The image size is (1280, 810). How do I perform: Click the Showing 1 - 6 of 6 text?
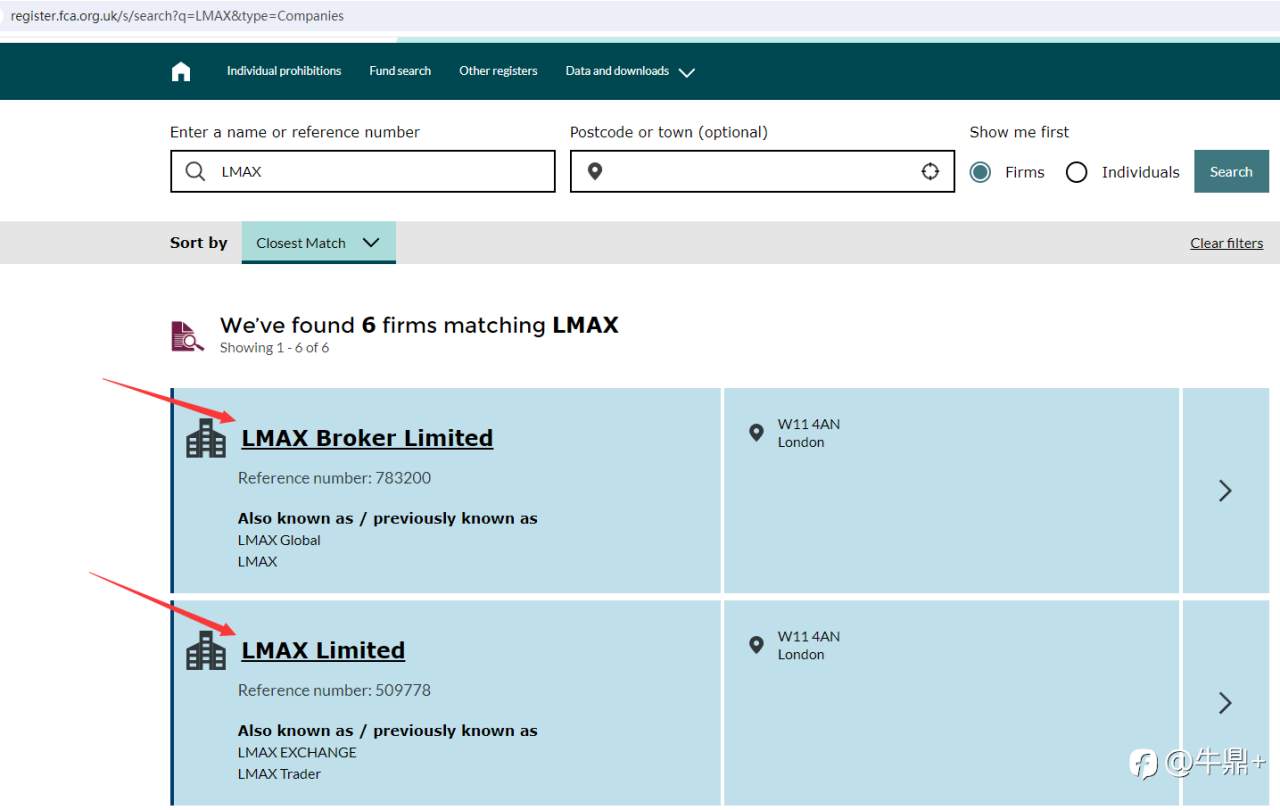tap(274, 348)
